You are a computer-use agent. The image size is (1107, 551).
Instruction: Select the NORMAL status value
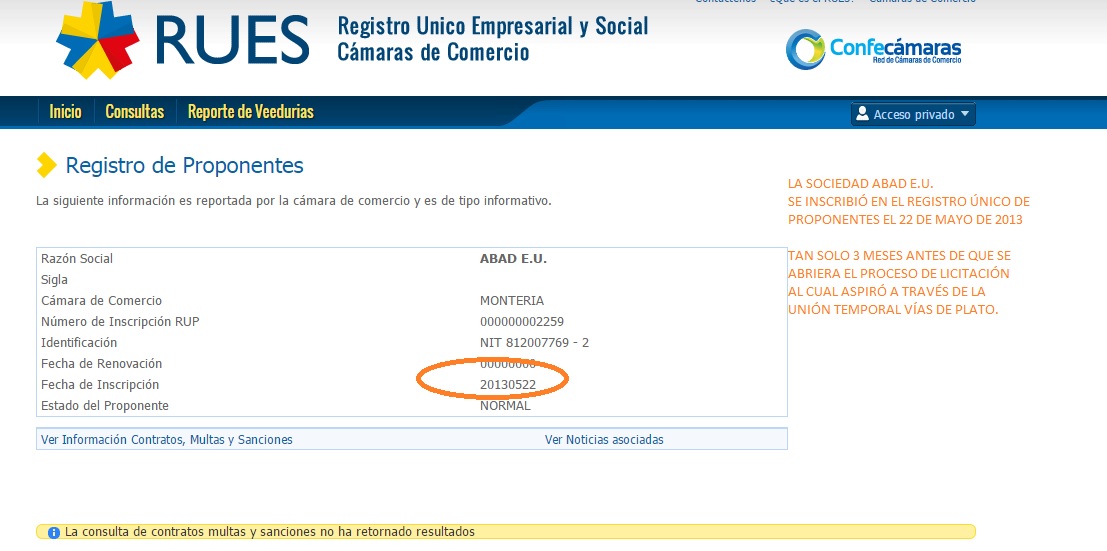pos(505,406)
